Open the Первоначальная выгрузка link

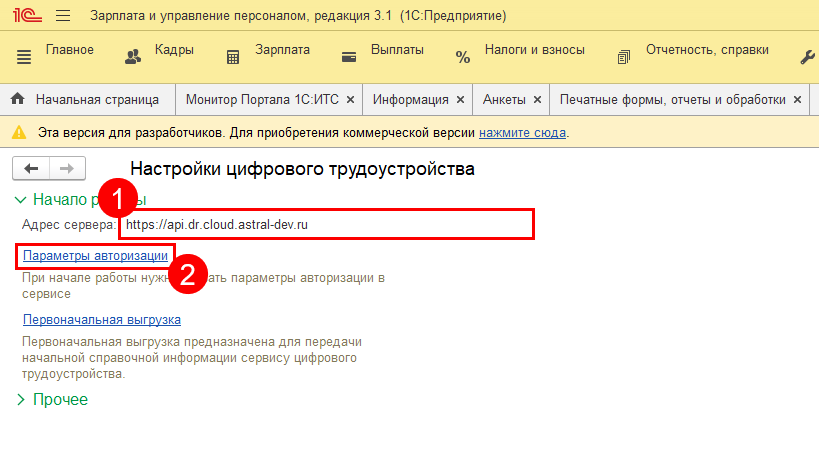[x=101, y=320]
